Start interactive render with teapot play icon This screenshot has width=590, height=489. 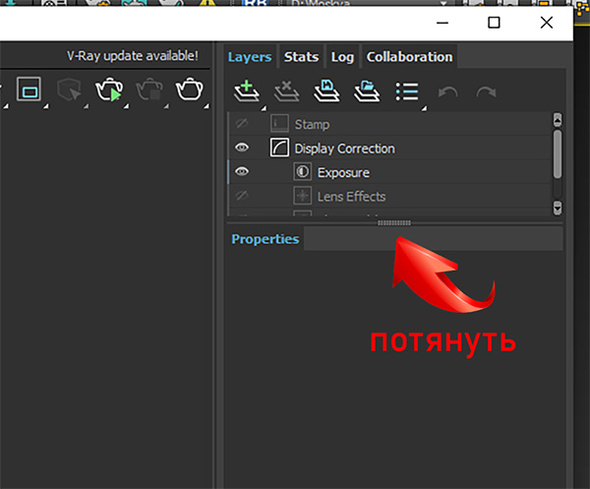pyautogui.click(x=109, y=90)
